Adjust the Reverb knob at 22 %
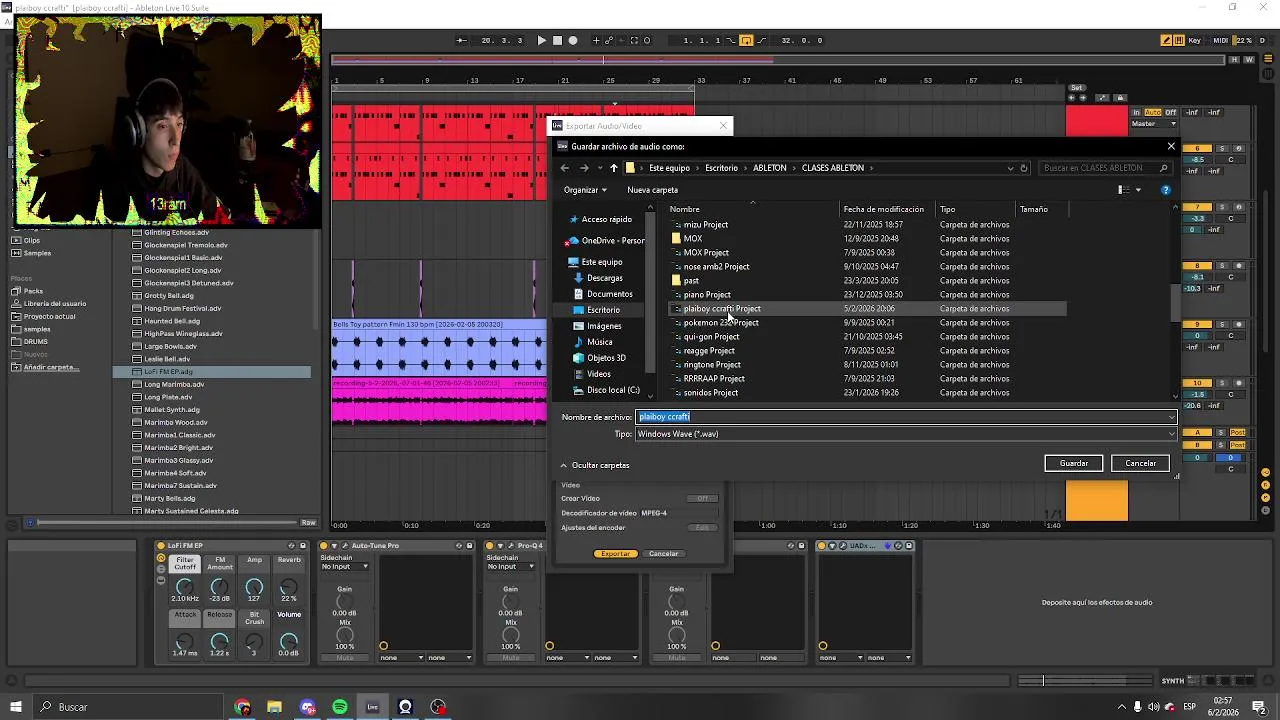The image size is (1280, 720). [289, 586]
